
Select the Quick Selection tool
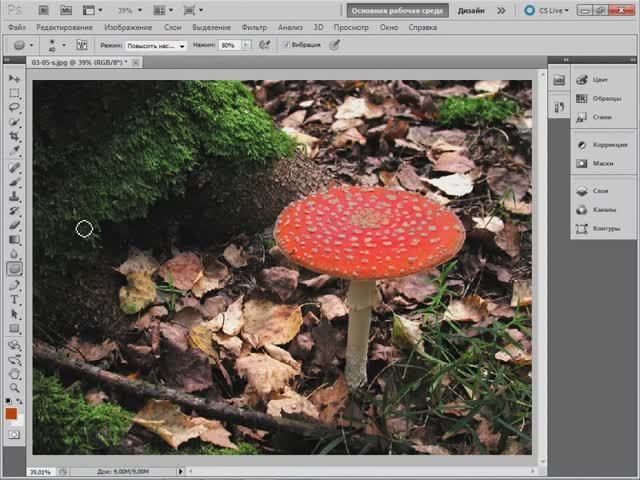coord(14,122)
